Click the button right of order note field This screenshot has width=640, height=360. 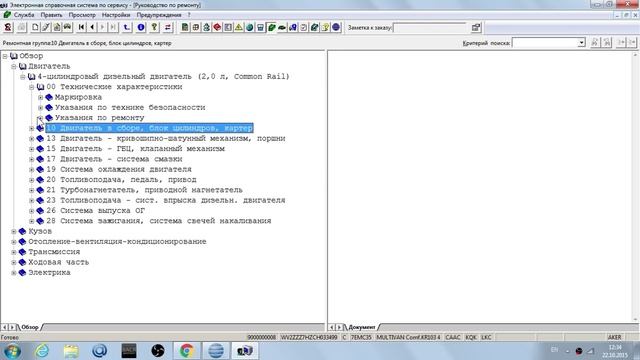476,27
